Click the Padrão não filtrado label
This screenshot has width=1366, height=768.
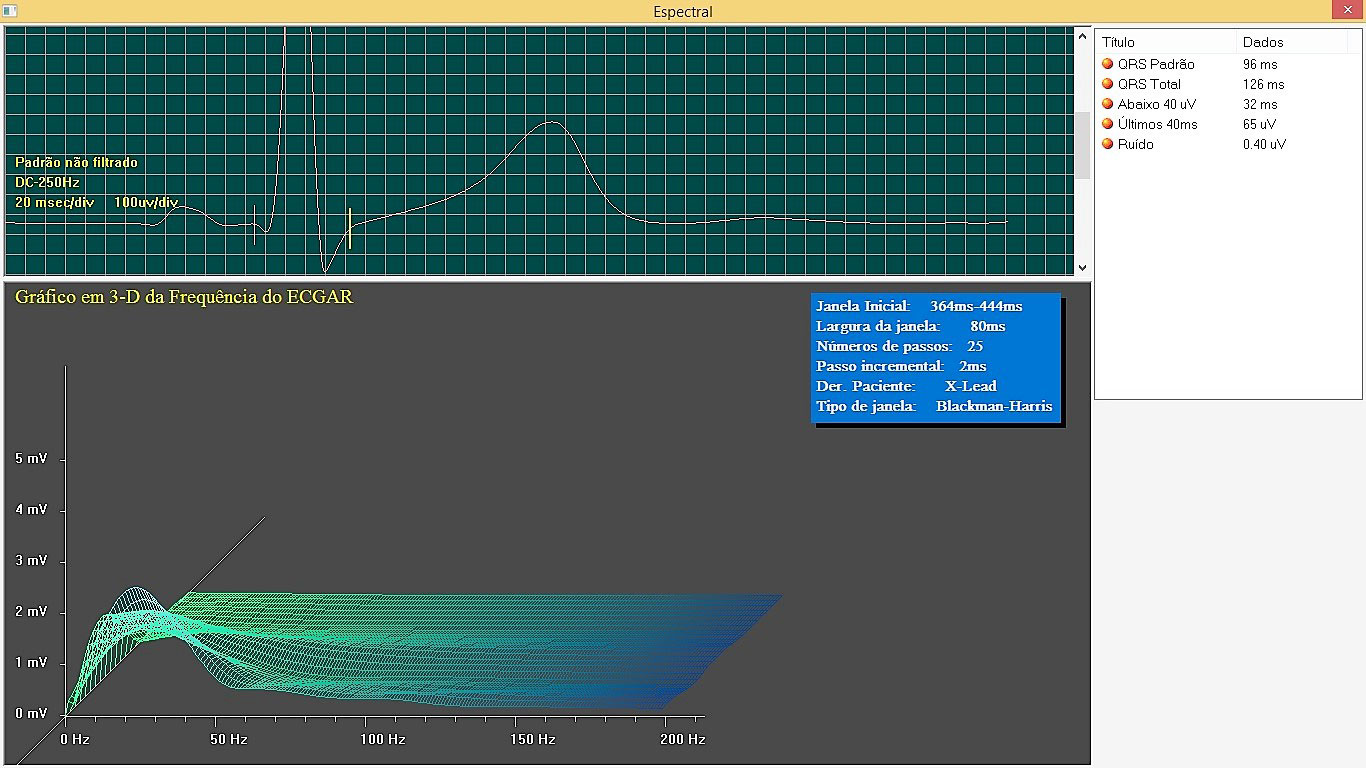[76, 162]
